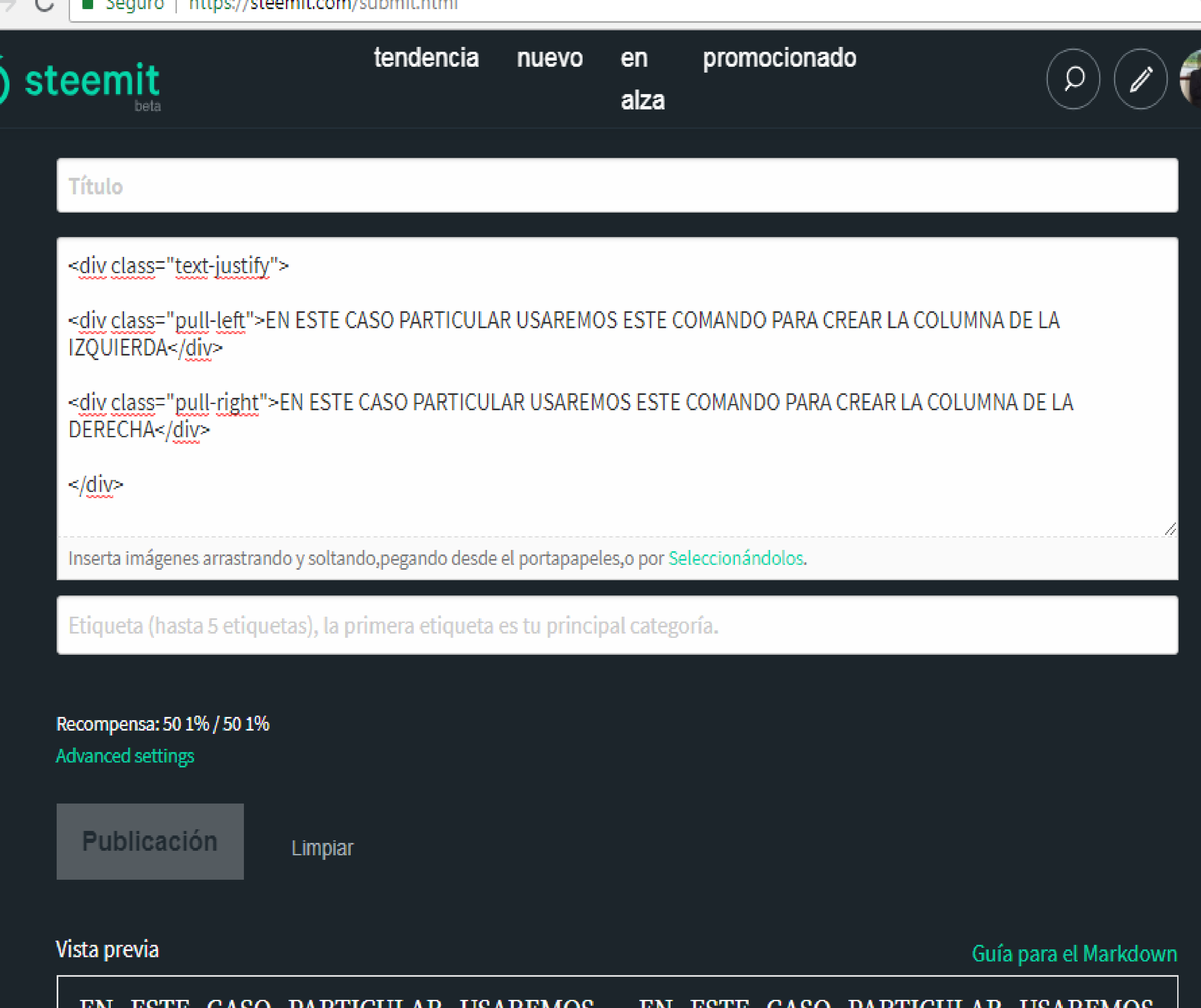
Task: Click the Vista previa heading
Action: pyautogui.click(x=107, y=950)
